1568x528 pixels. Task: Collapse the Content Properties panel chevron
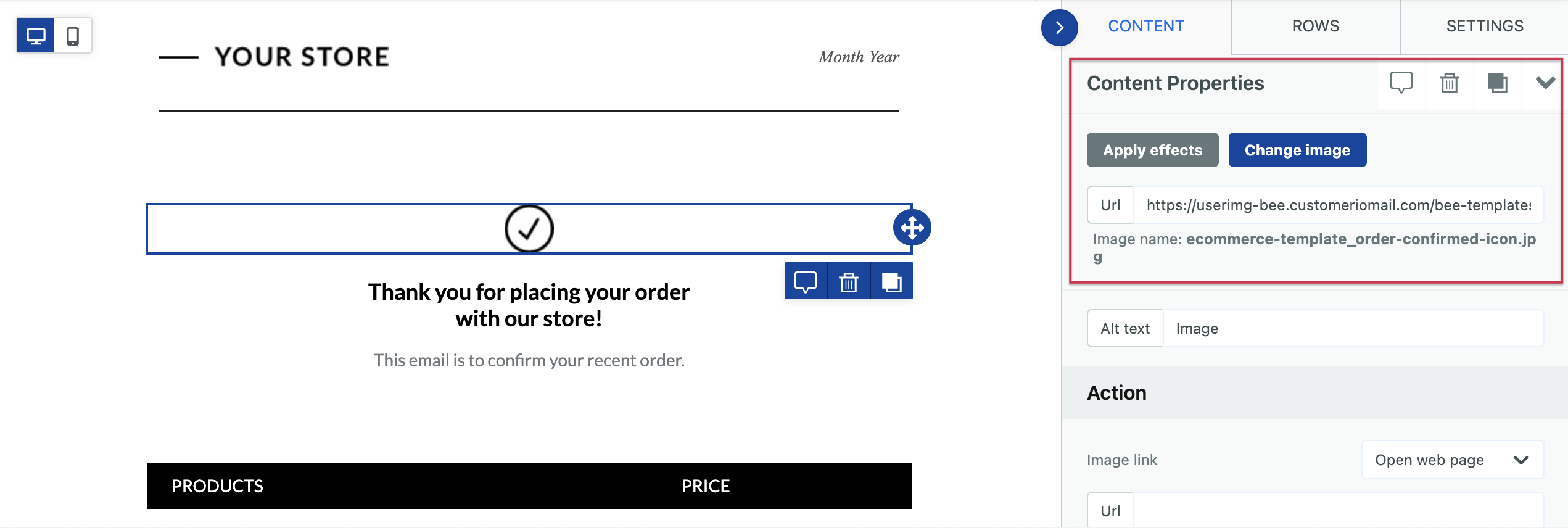pos(1545,83)
